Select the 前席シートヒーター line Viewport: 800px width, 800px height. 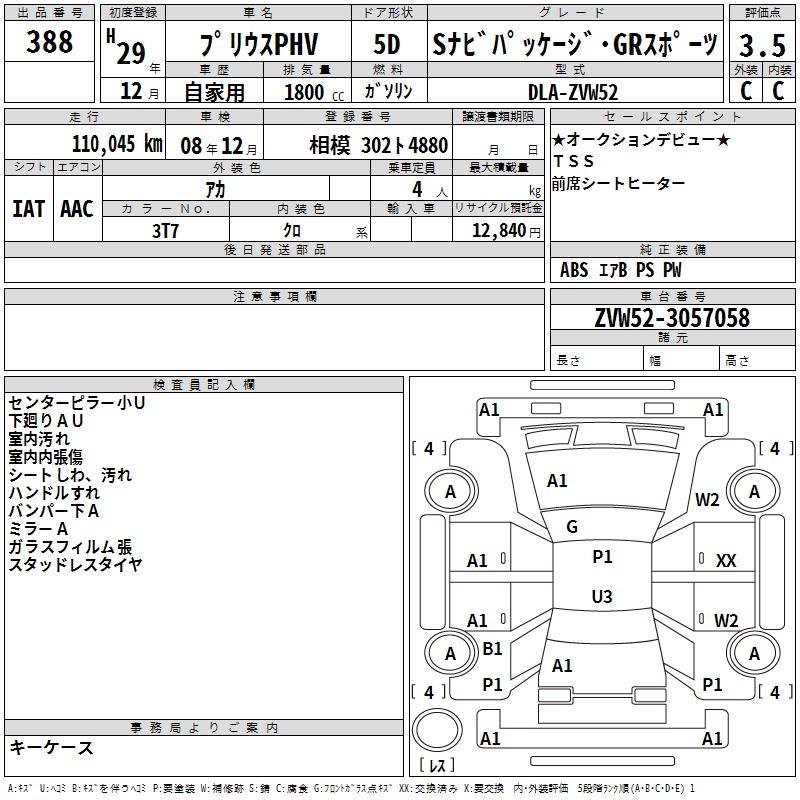618,183
